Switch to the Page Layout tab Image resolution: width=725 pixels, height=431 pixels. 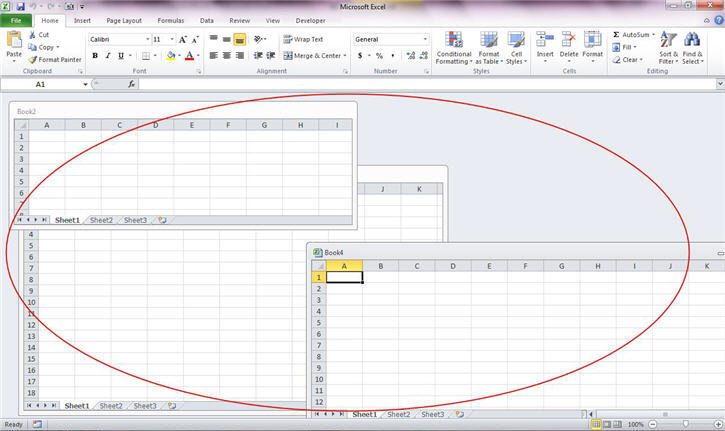[x=124, y=21]
